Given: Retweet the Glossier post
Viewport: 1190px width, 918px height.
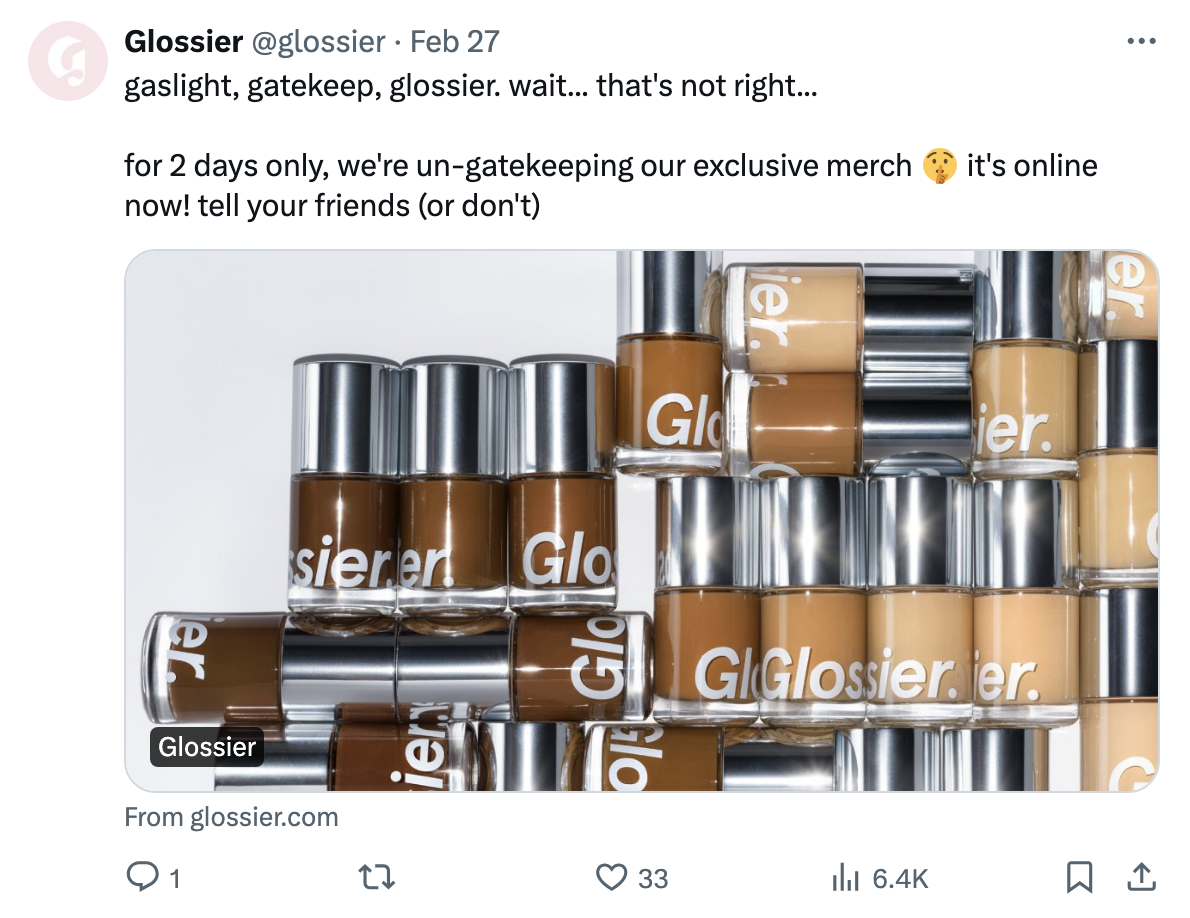Looking at the screenshot, I should coord(377,877).
